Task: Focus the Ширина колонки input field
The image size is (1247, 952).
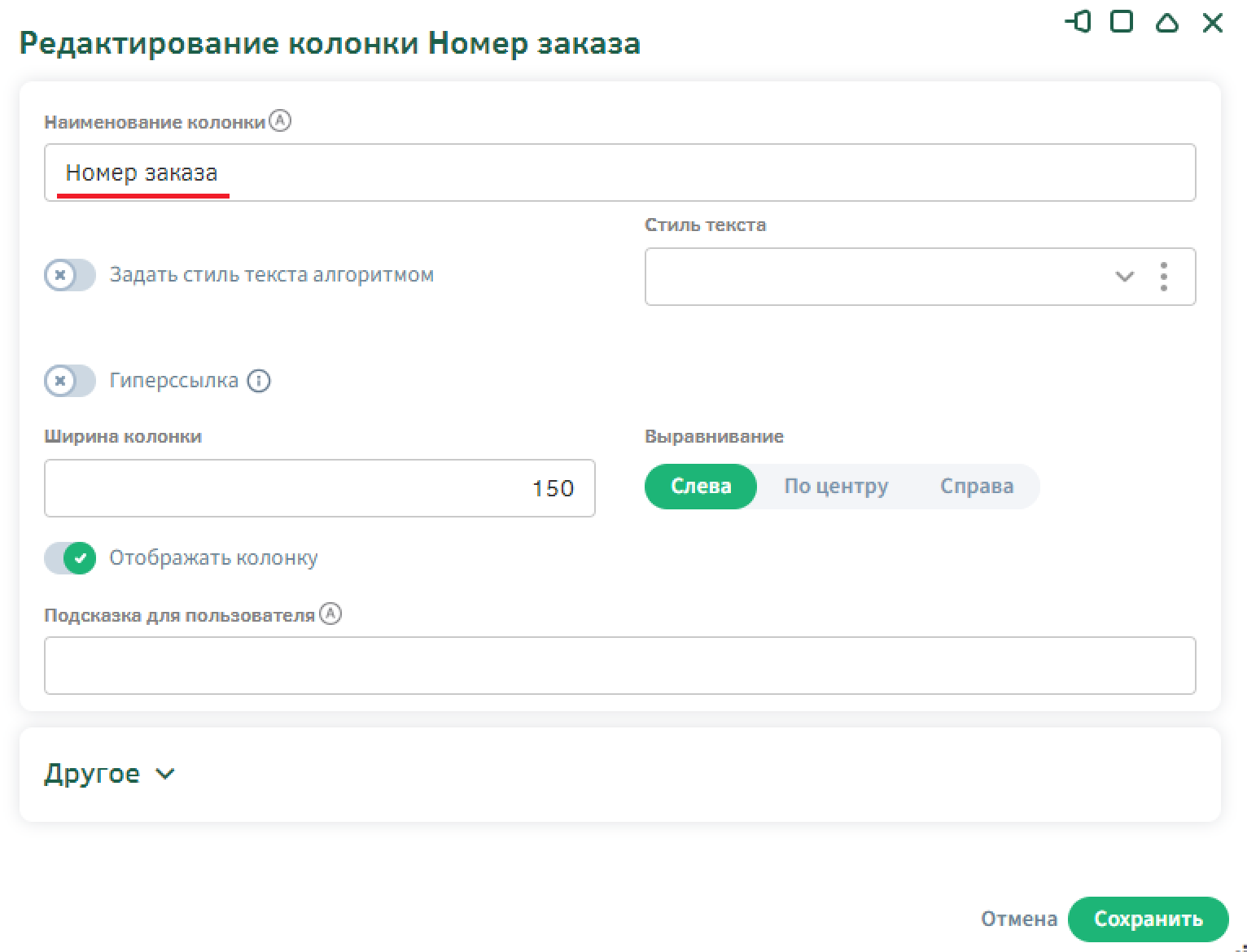Action: tap(319, 488)
